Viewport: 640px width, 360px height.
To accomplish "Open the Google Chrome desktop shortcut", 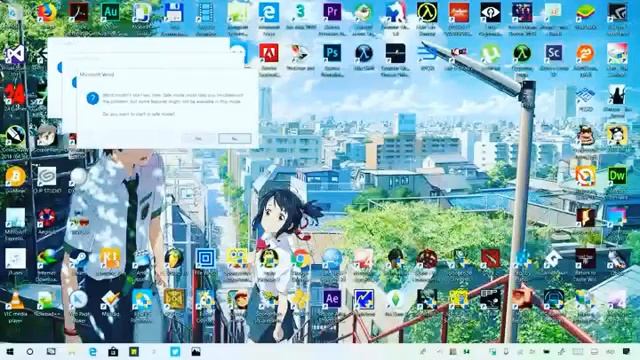I will [300, 259].
